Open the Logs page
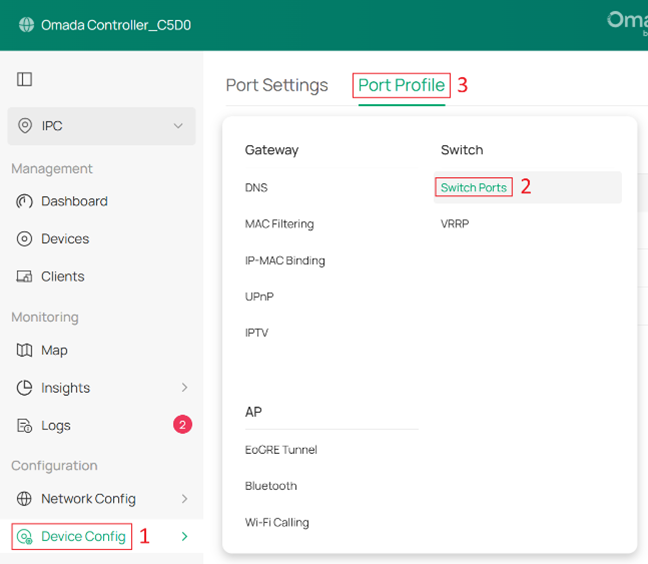 coord(56,426)
